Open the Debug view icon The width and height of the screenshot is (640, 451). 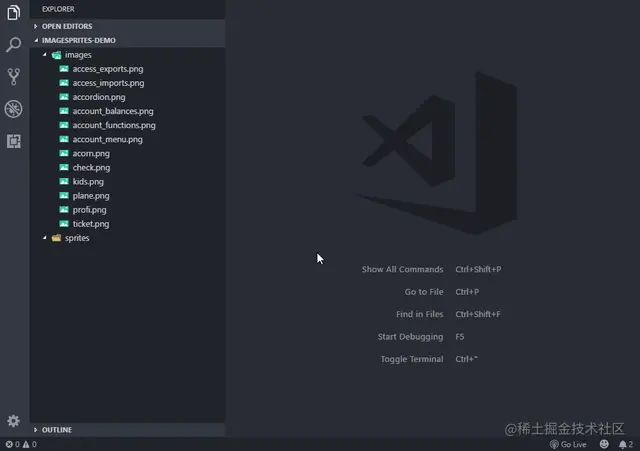tap(13, 109)
